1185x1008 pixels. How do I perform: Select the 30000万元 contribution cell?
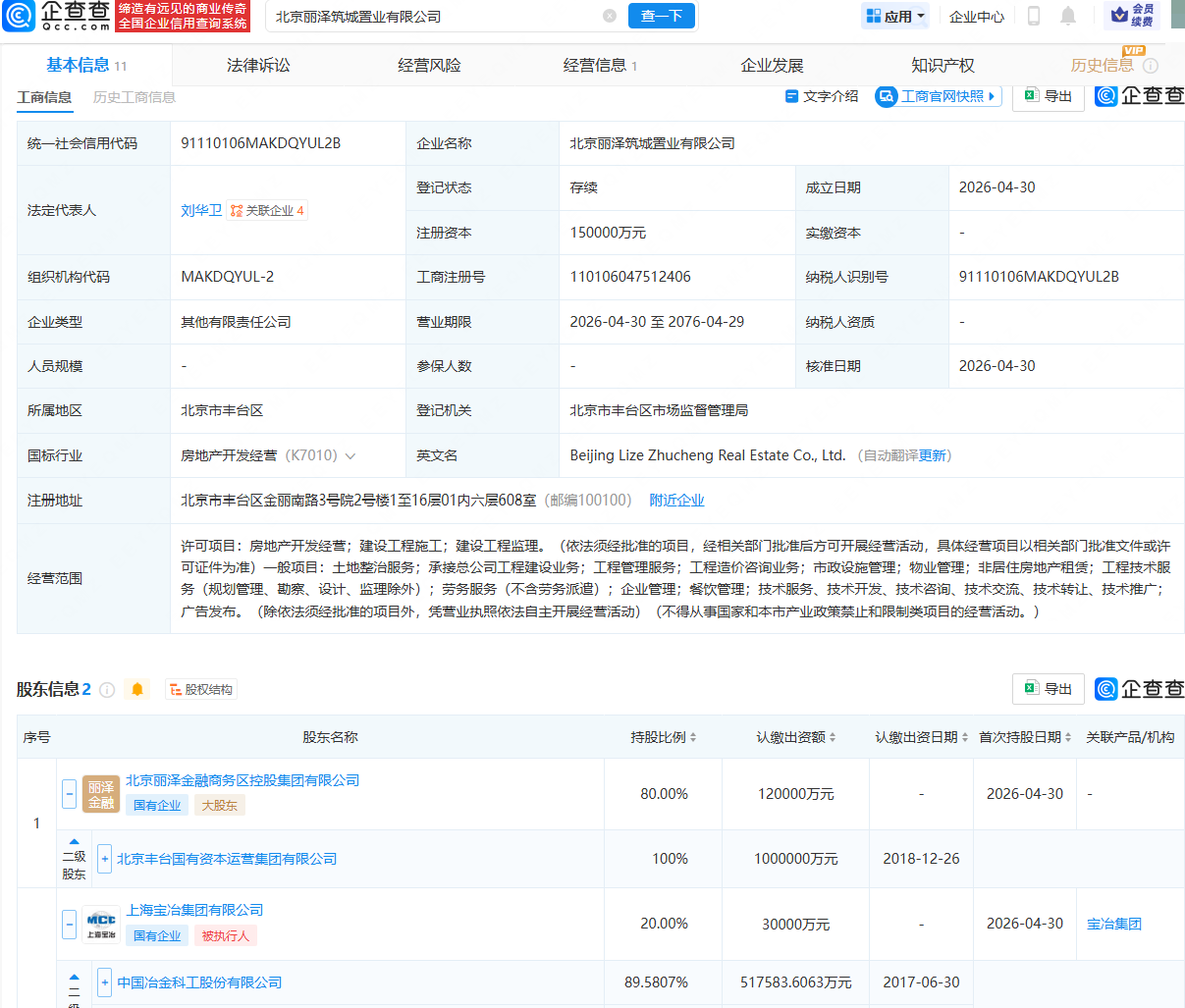pos(796,924)
